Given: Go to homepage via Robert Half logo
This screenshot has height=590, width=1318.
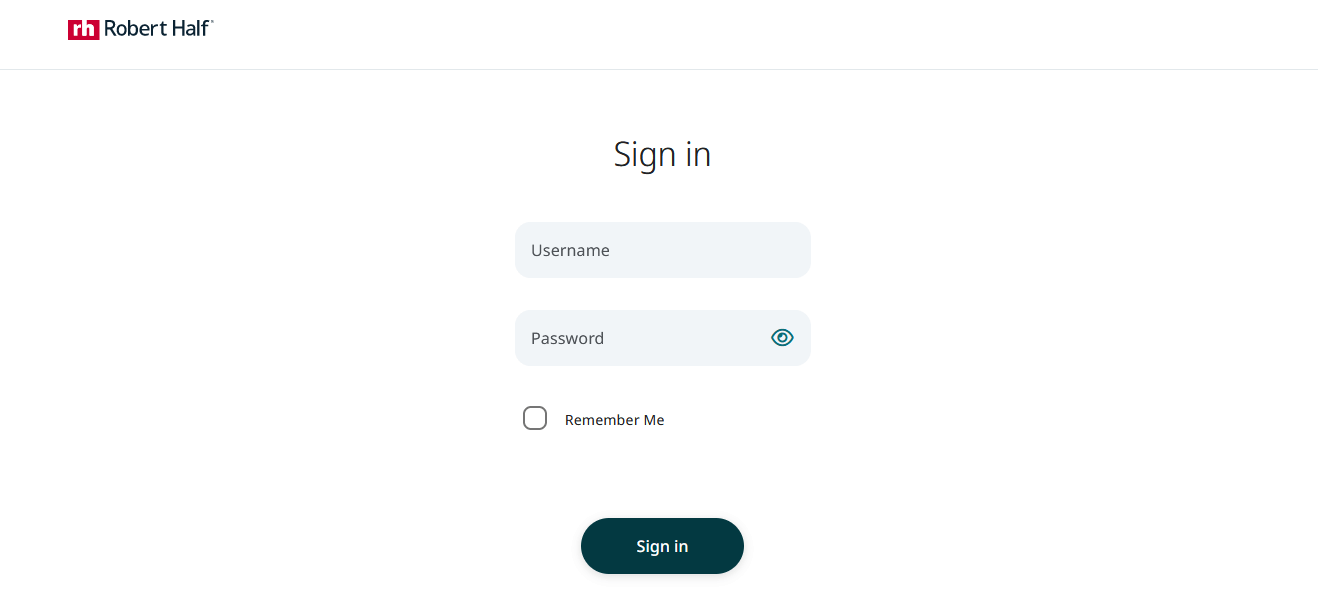Looking at the screenshot, I should [141, 29].
